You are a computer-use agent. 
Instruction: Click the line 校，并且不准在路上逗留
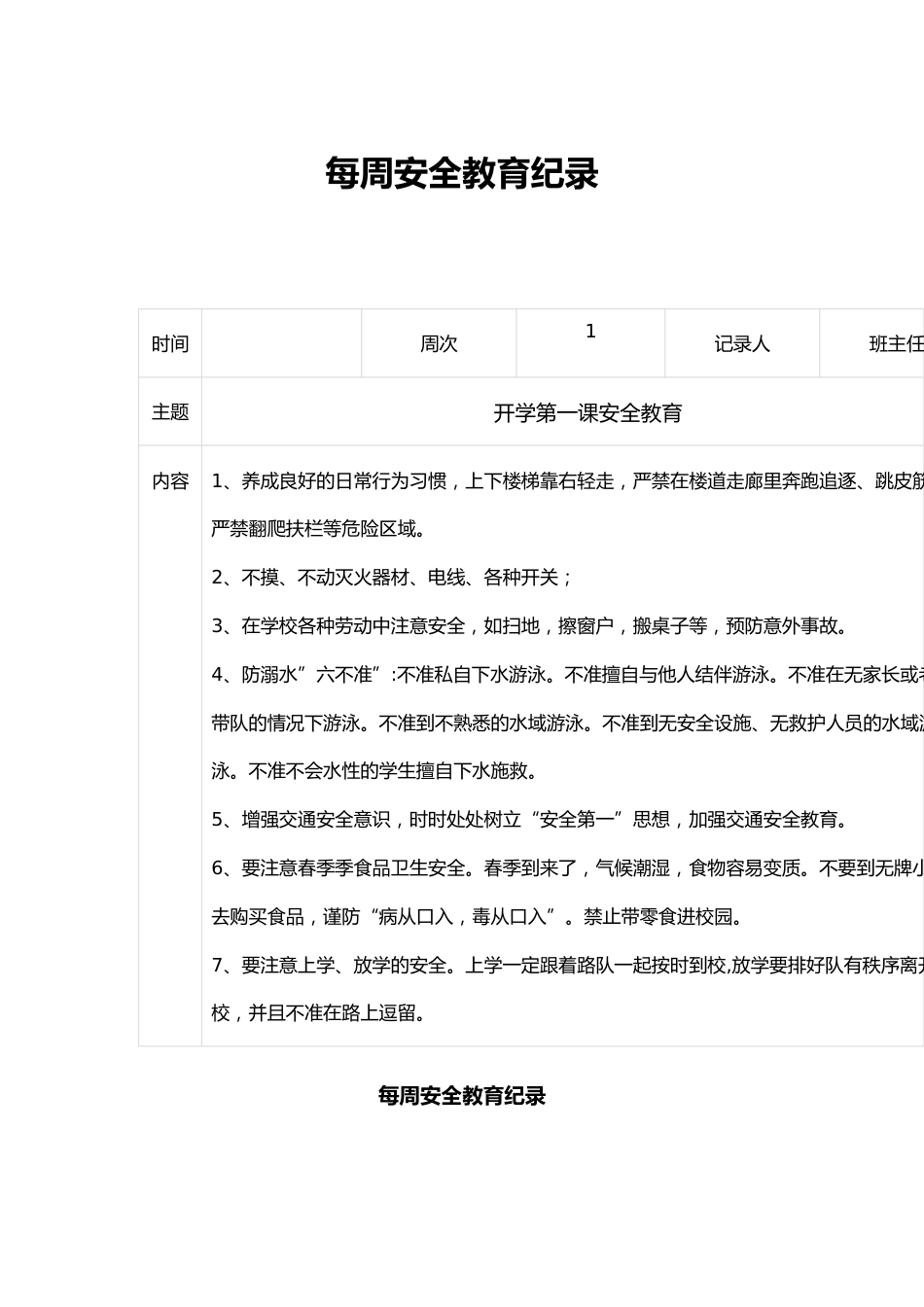pyautogui.click(x=319, y=1013)
